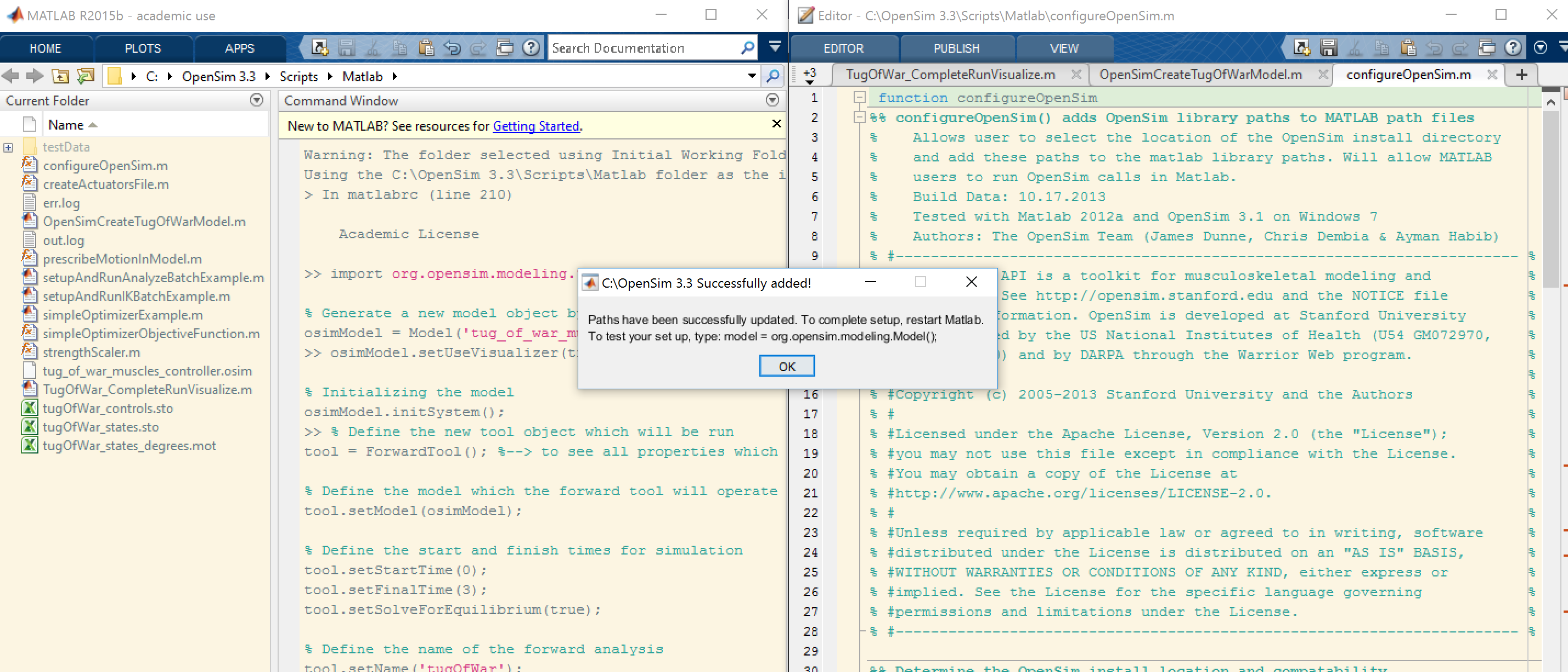The image size is (1568, 672).
Task: Close the Successfully added dialog
Action: pos(972,282)
